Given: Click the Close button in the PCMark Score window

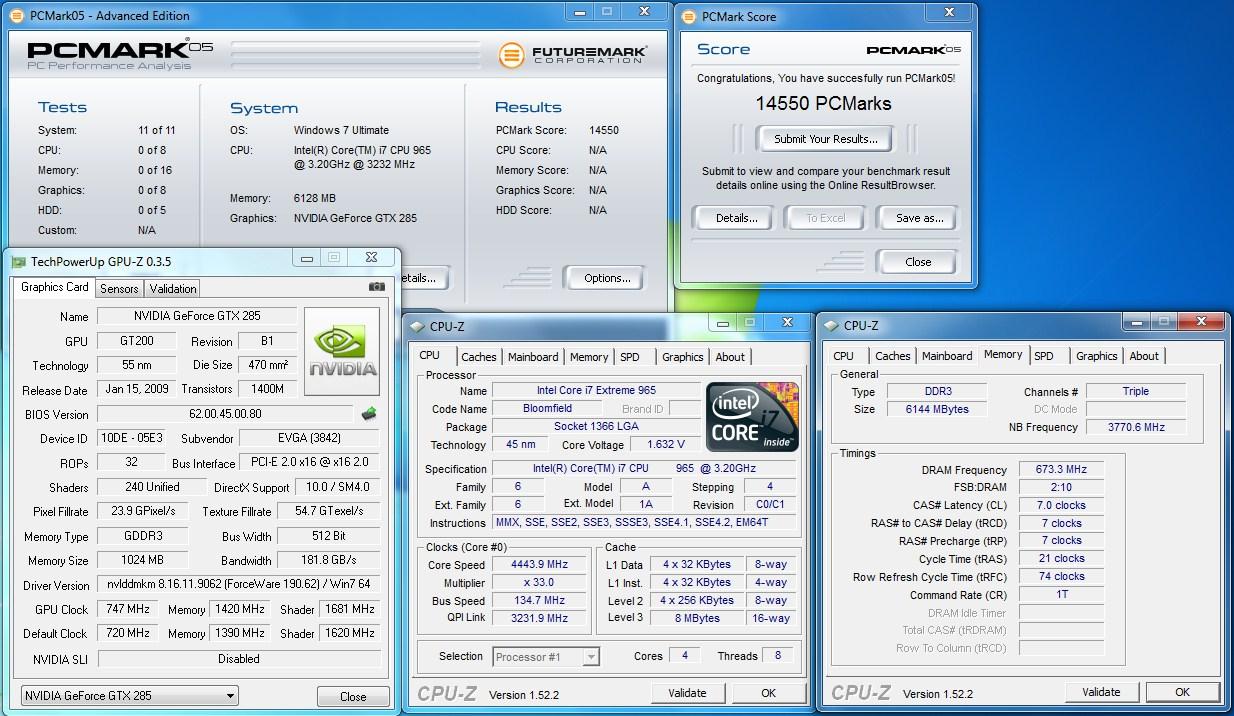Looking at the screenshot, I should pos(918,262).
